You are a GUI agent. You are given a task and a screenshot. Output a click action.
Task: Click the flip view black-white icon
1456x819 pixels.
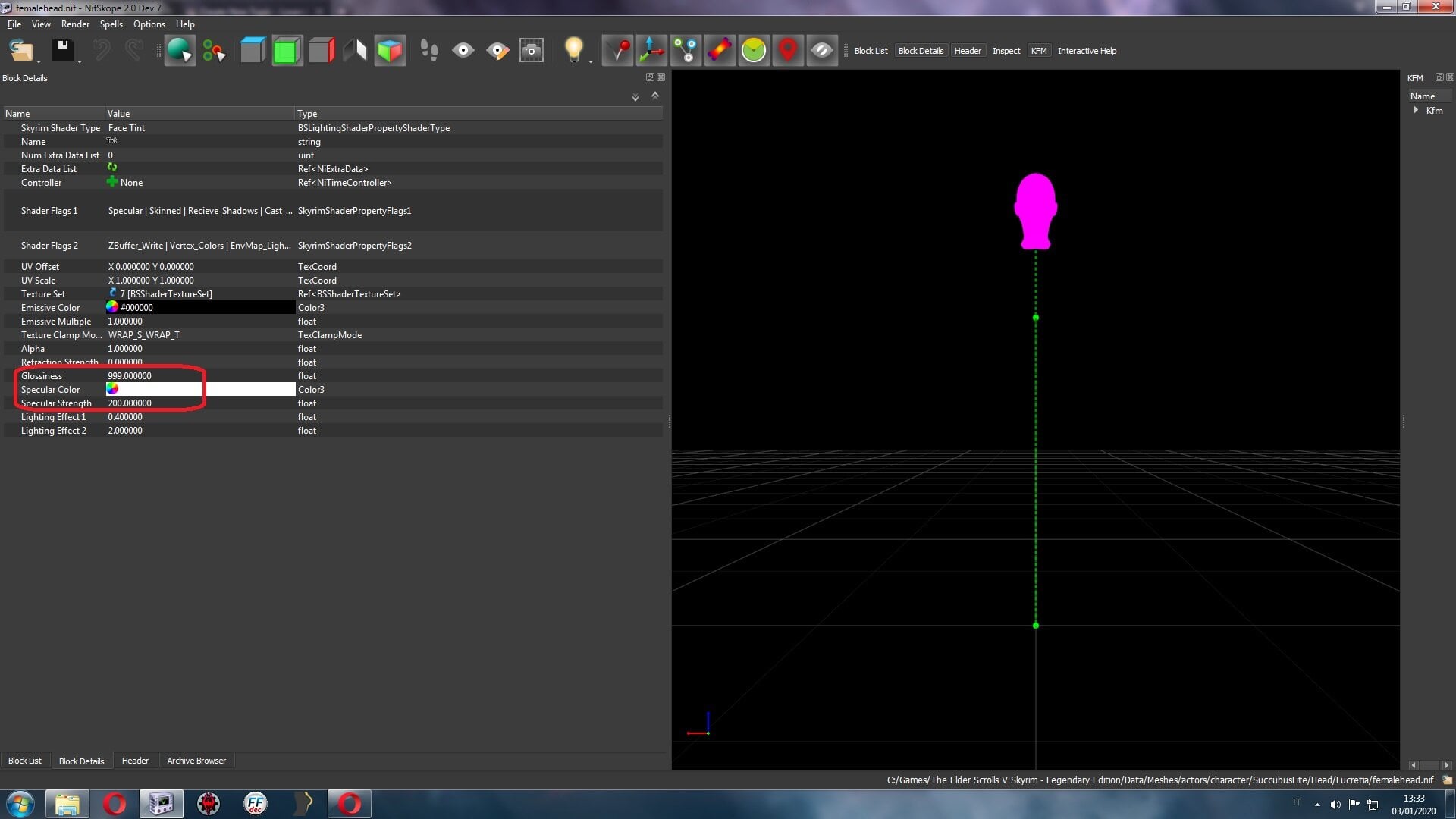(x=355, y=51)
